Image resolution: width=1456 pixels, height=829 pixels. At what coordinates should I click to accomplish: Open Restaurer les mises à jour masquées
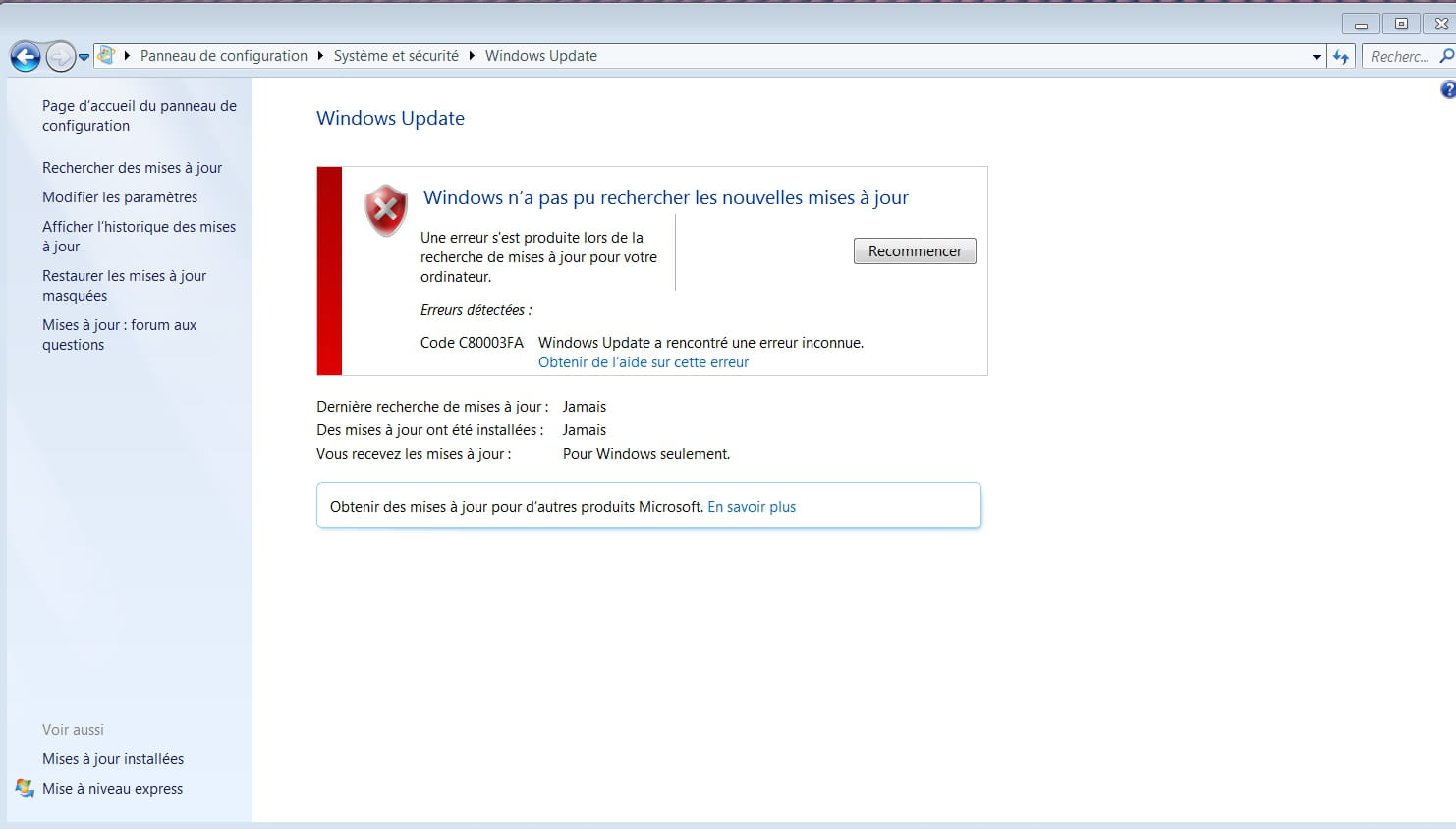pyautogui.click(x=124, y=286)
